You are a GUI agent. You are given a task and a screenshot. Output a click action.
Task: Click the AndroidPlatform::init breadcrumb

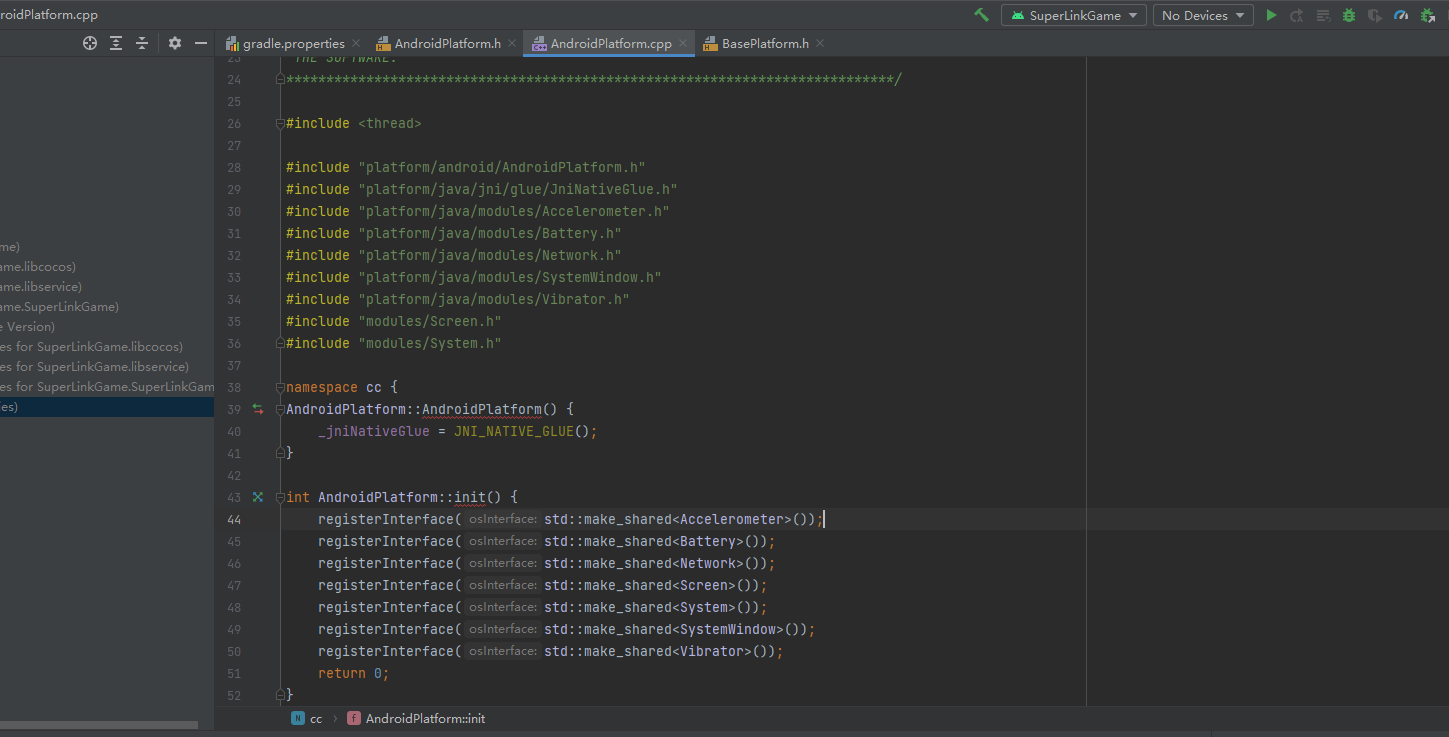(x=416, y=719)
